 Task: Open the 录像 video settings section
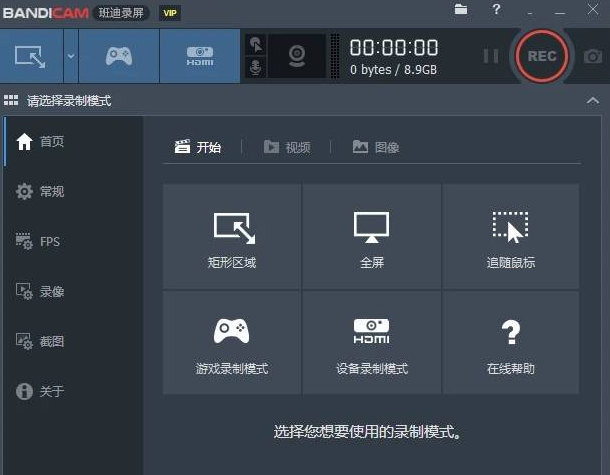tap(73, 291)
